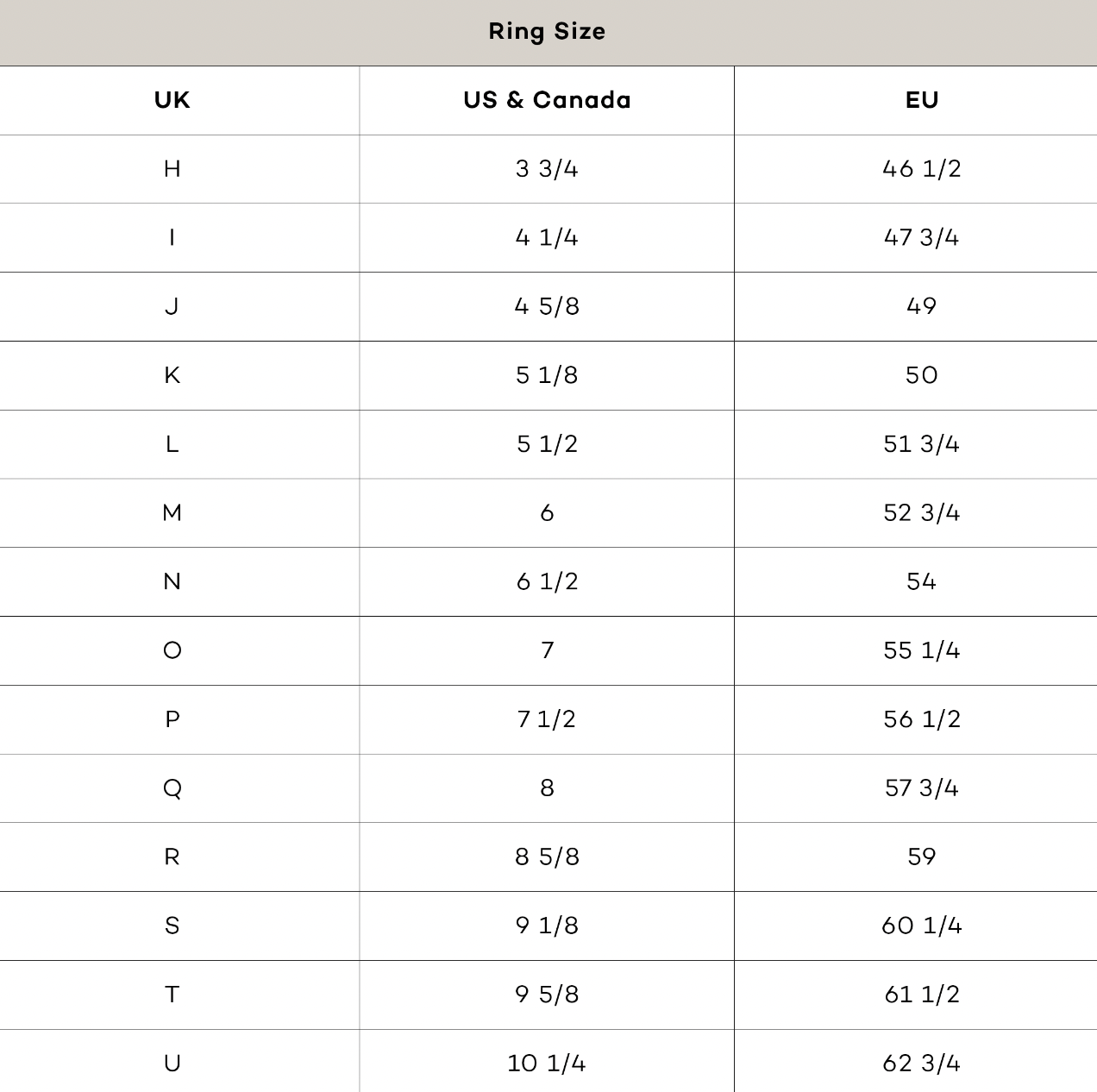Select US size 8 5/8 cell
This screenshot has width=1097, height=1092.
click(547, 857)
